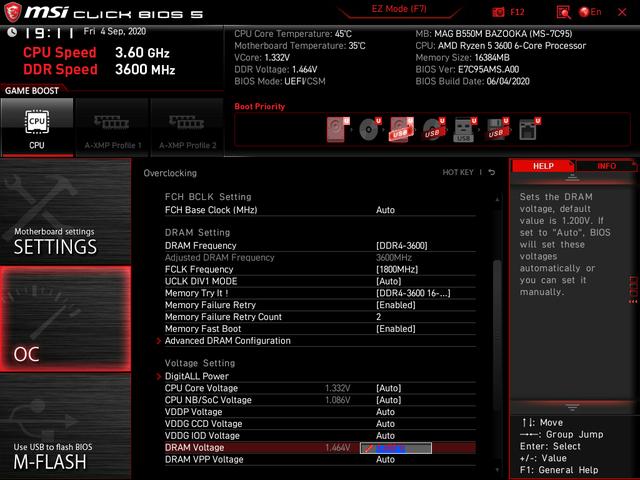Image resolution: width=640 pixels, height=480 pixels.
Task: Open the OC overclocking section
Action: click(x=65, y=319)
